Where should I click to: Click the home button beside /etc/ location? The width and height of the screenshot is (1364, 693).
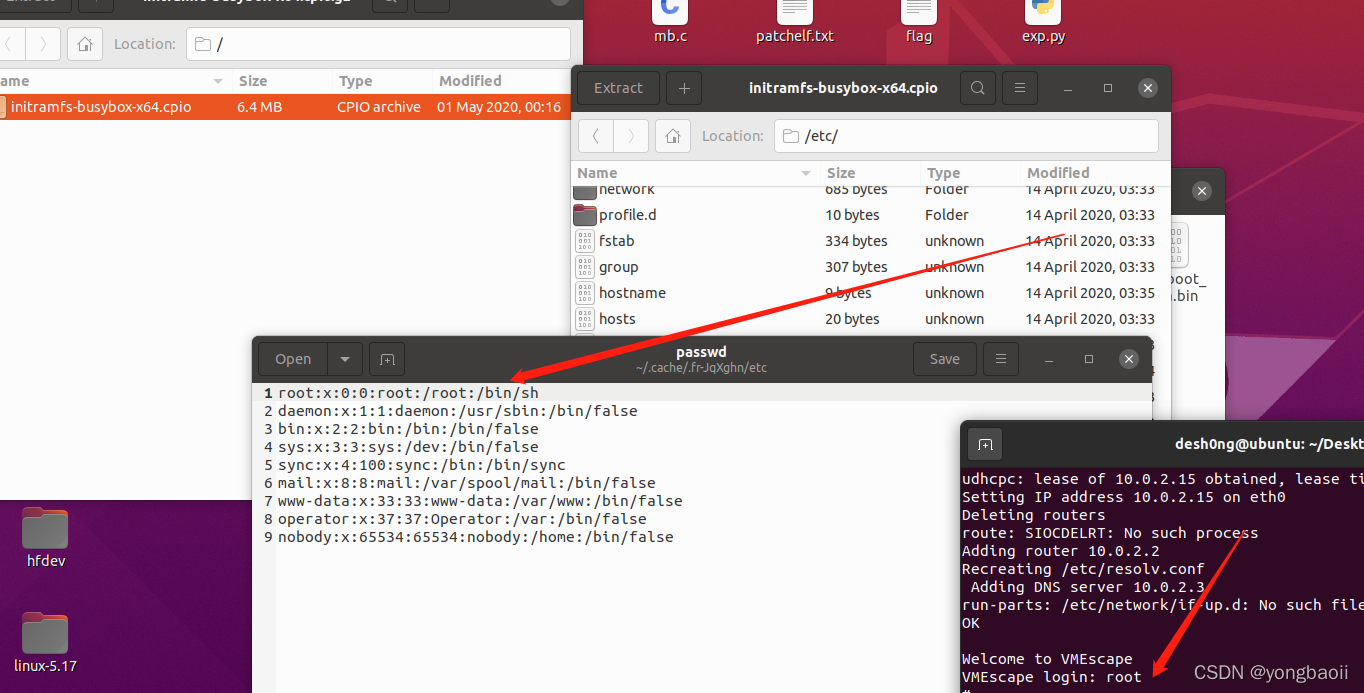673,136
